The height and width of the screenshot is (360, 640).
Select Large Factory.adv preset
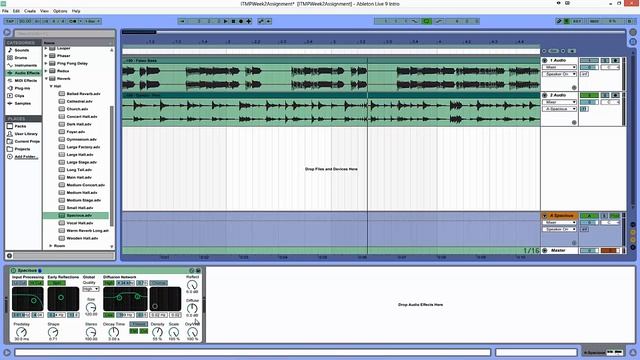pyautogui.click(x=83, y=147)
